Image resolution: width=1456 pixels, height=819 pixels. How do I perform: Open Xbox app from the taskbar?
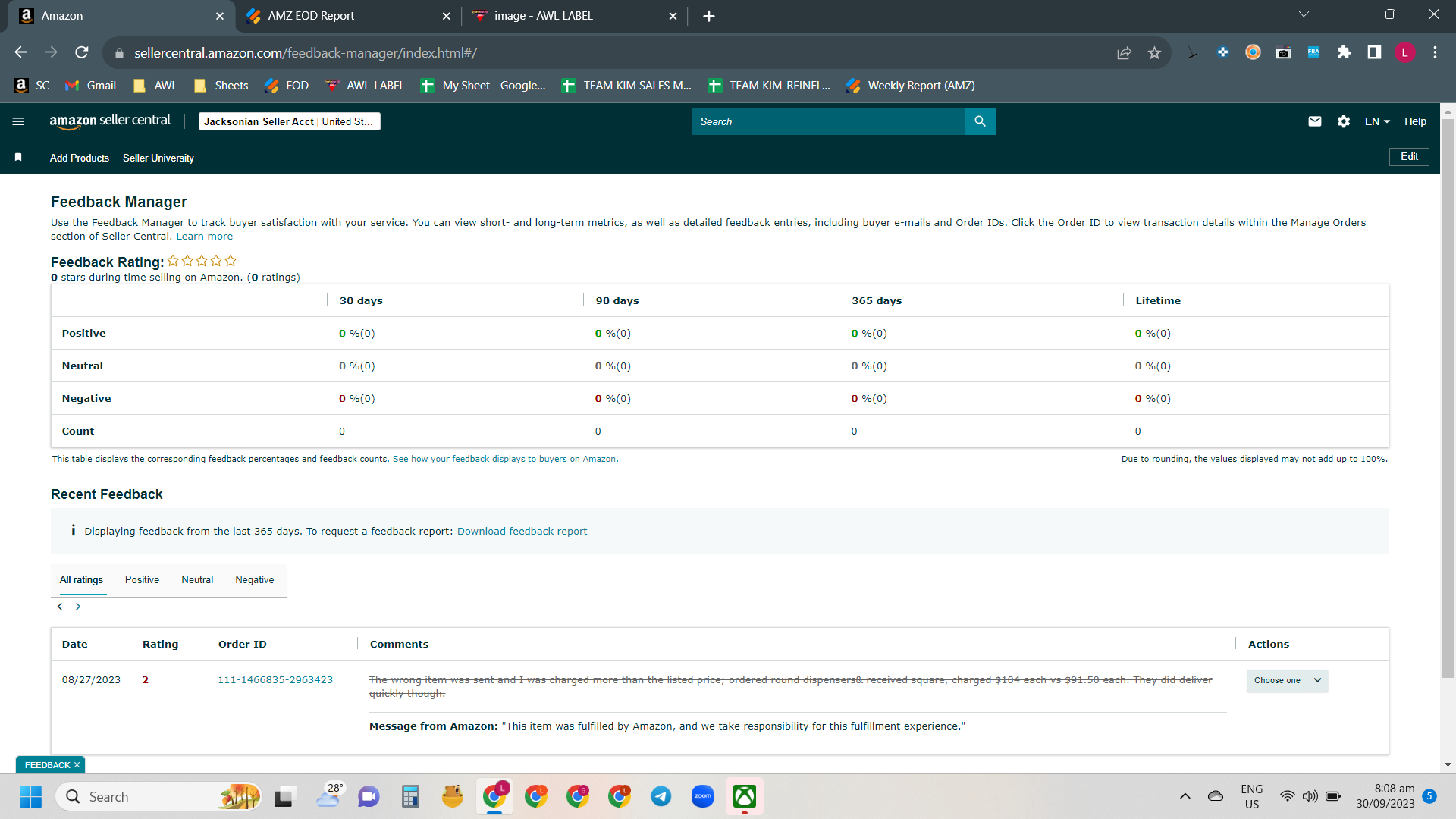click(745, 796)
